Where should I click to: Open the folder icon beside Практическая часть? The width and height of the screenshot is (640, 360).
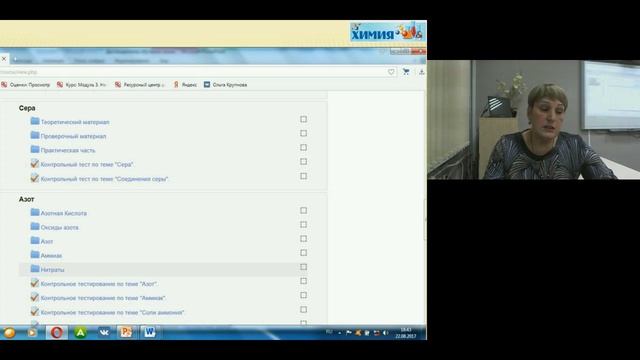click(35, 149)
